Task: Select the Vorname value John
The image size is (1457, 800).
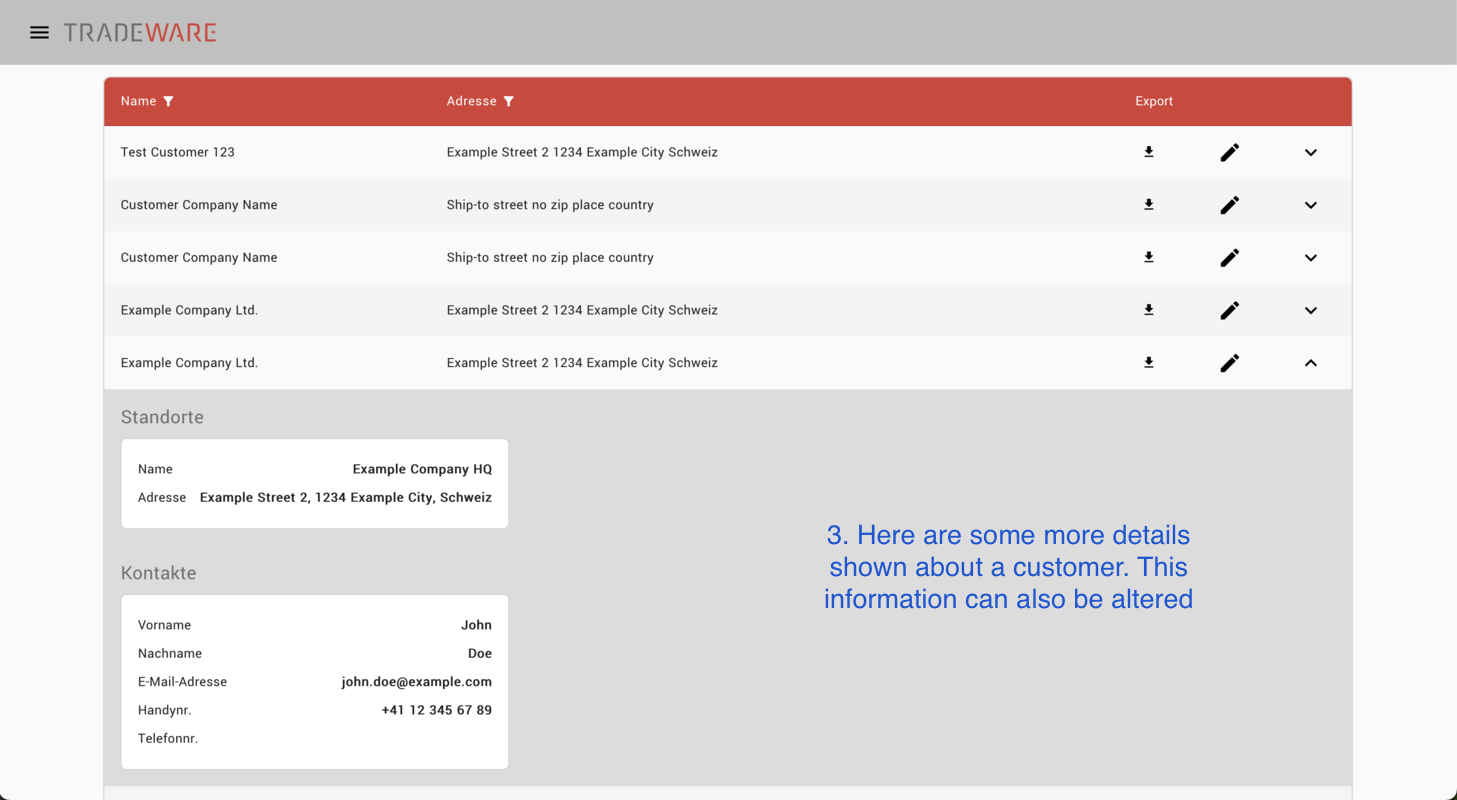Action: [476, 625]
